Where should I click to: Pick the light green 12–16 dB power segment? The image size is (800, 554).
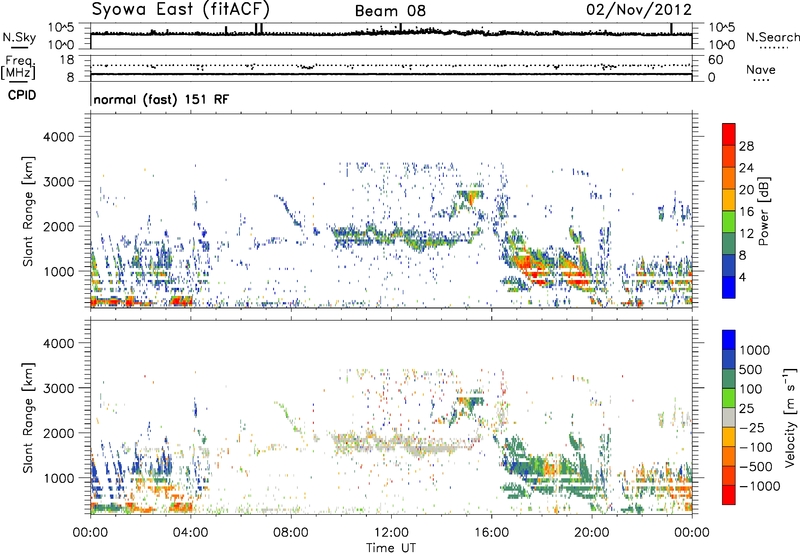[x=729, y=222]
